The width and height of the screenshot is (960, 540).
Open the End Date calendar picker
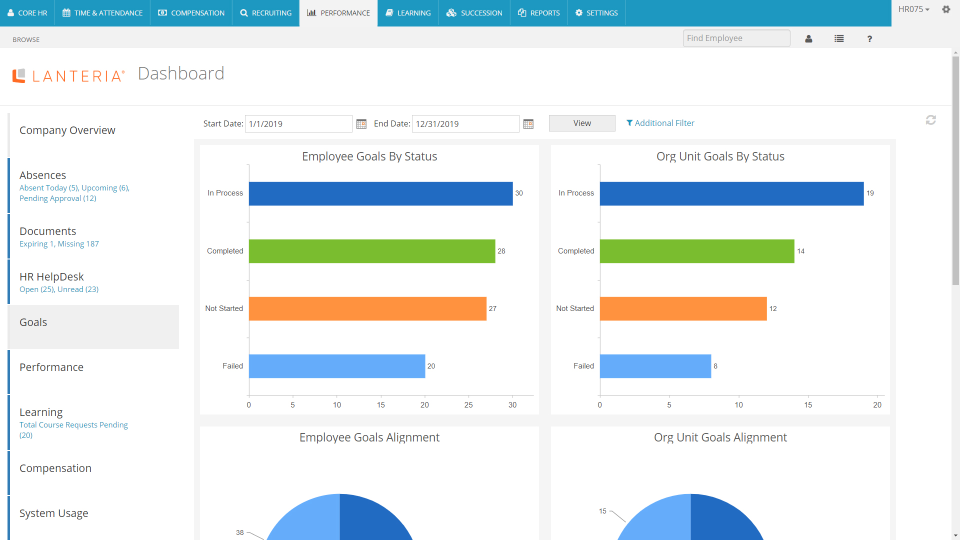coord(528,124)
